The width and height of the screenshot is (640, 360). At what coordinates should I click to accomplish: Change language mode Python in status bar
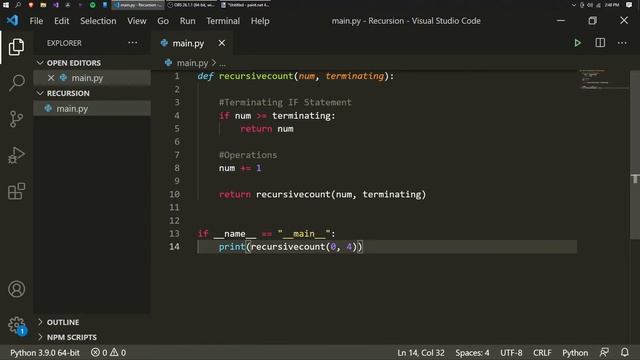coord(575,352)
